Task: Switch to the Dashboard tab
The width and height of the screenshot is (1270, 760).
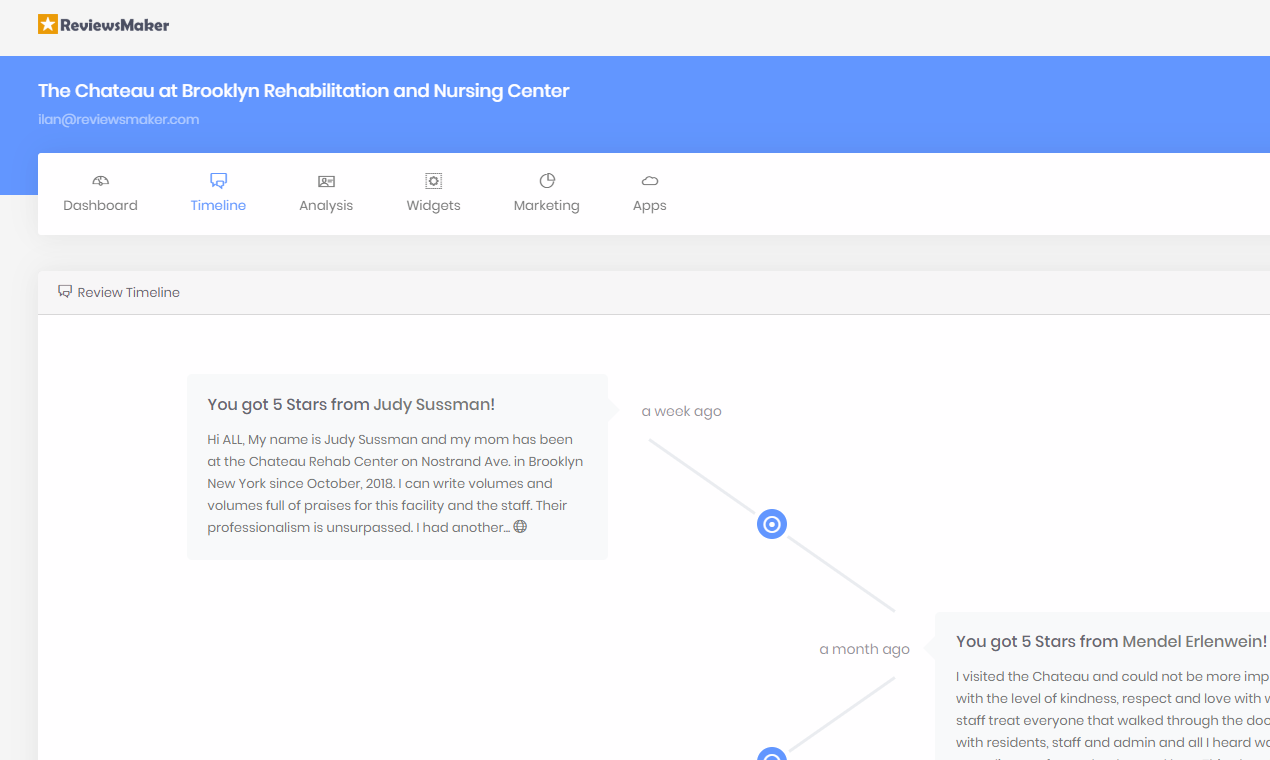Action: (x=100, y=194)
